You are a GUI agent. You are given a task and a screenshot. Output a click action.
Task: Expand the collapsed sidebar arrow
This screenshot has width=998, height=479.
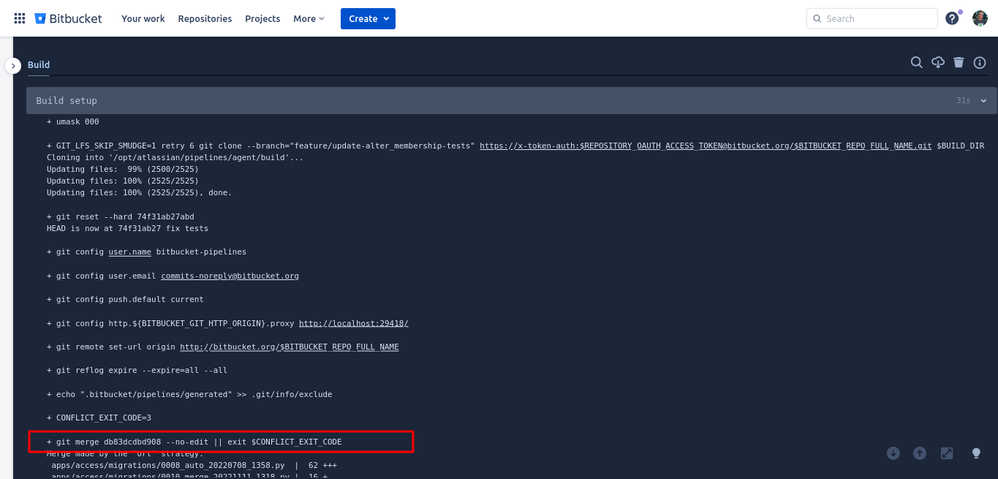[13, 66]
